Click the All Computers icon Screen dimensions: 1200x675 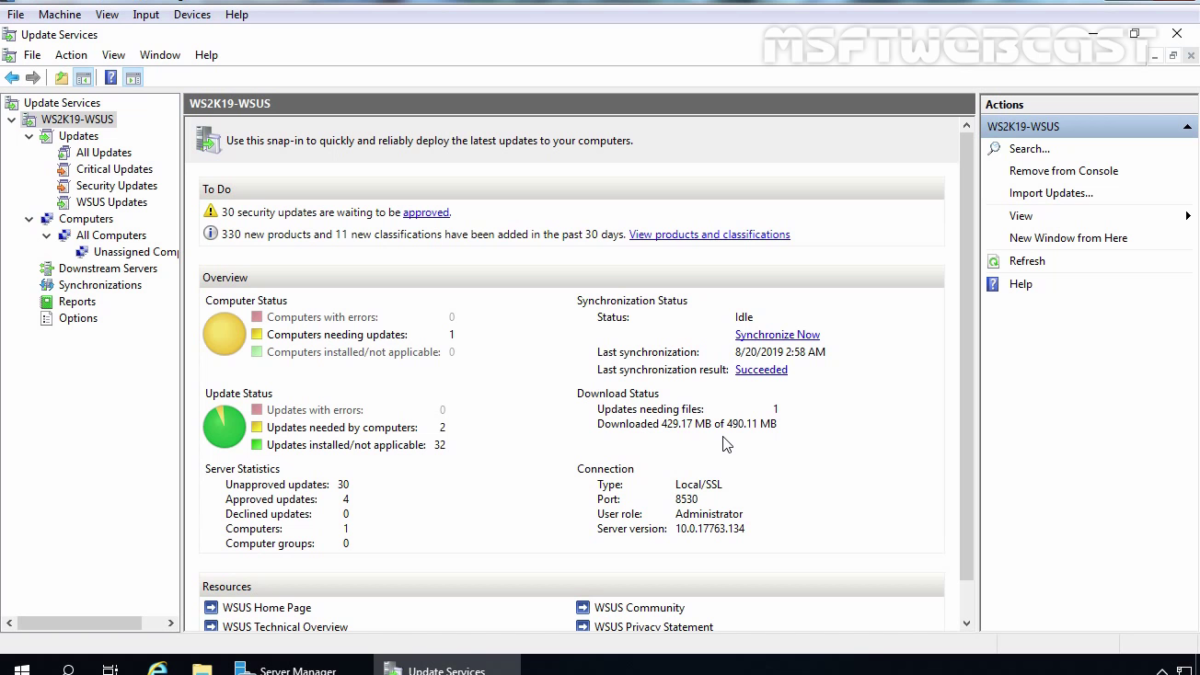pyautogui.click(x=64, y=235)
